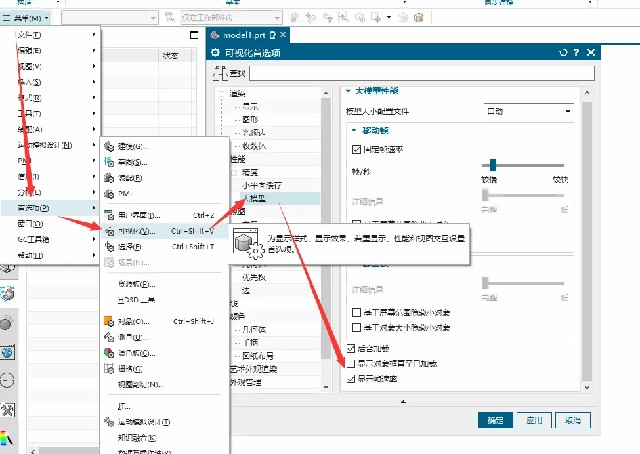The image size is (640, 454).
Task: Open the 自动 dropdown in the dialog
Action: 528,111
